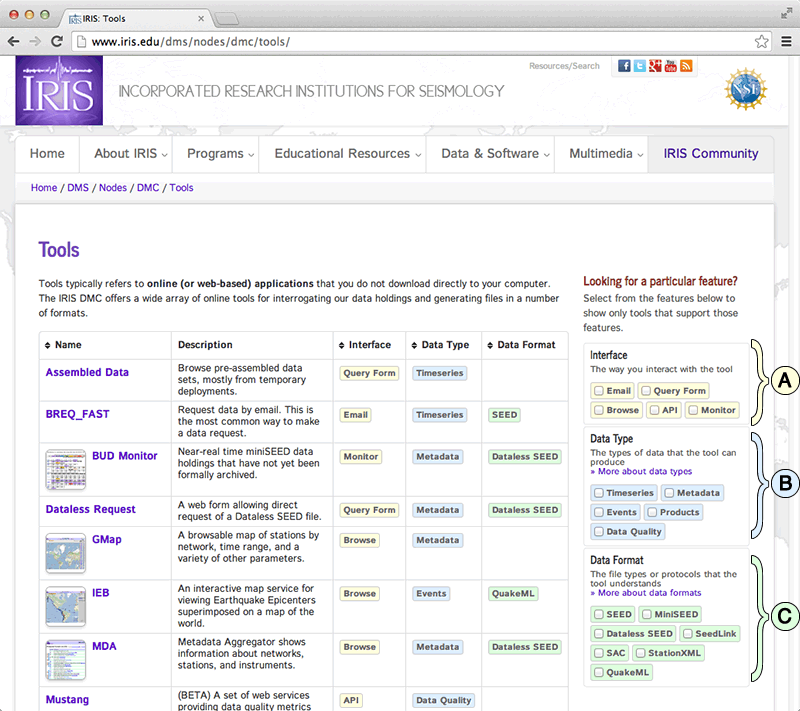Sort table by Data Type arrows

pos(414,345)
